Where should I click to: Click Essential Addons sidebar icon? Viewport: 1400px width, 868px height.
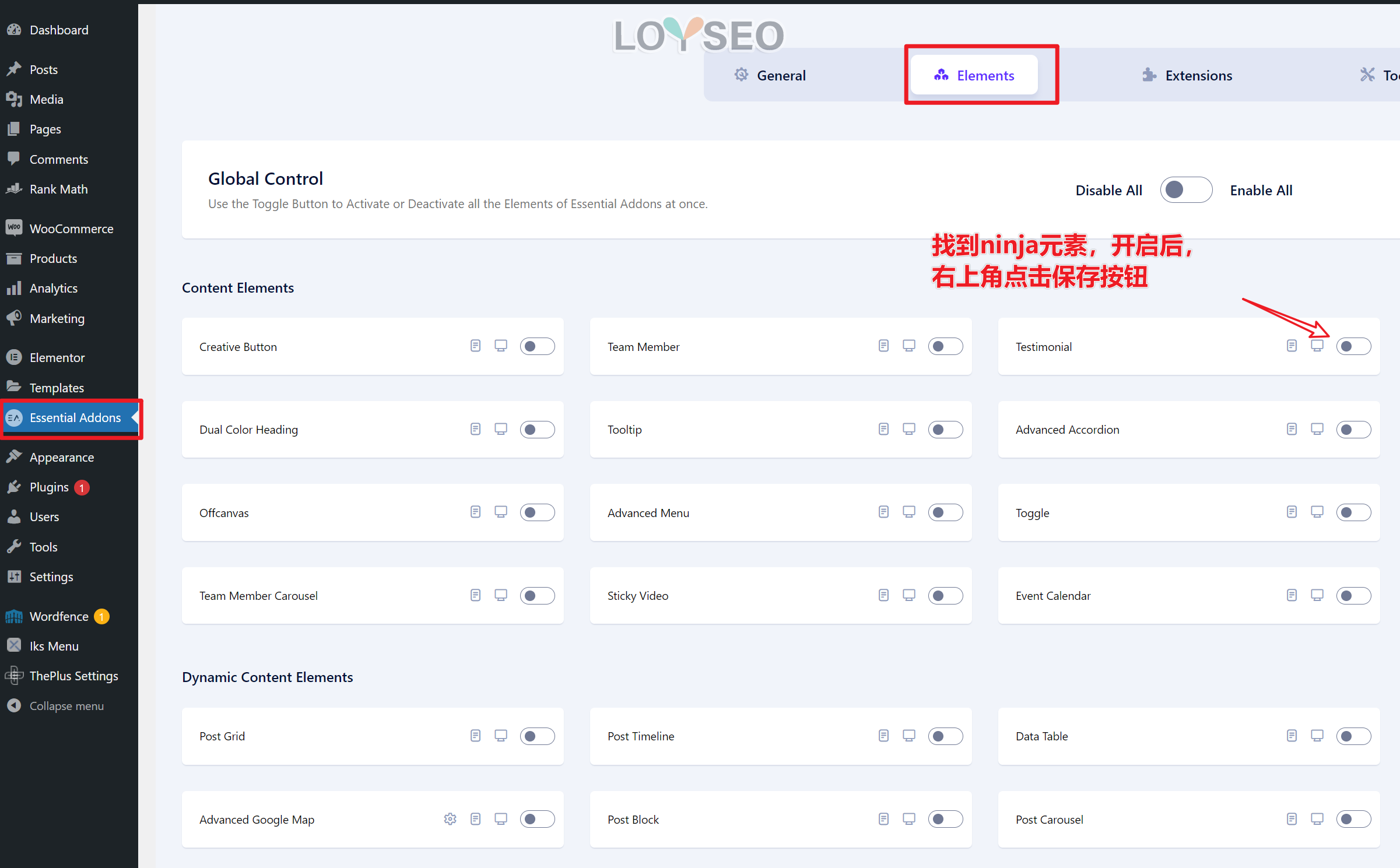click(14, 417)
